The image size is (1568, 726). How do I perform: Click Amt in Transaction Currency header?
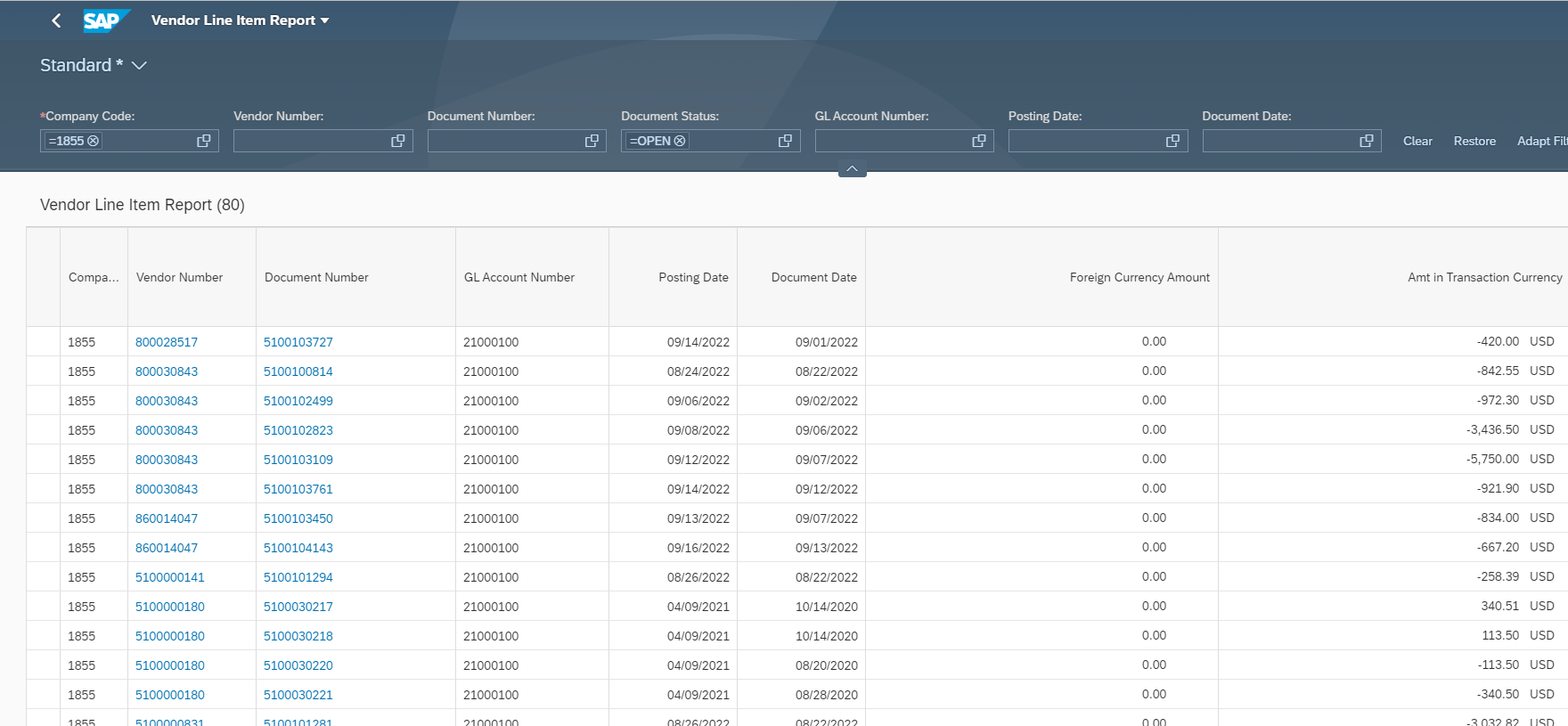click(1393, 277)
